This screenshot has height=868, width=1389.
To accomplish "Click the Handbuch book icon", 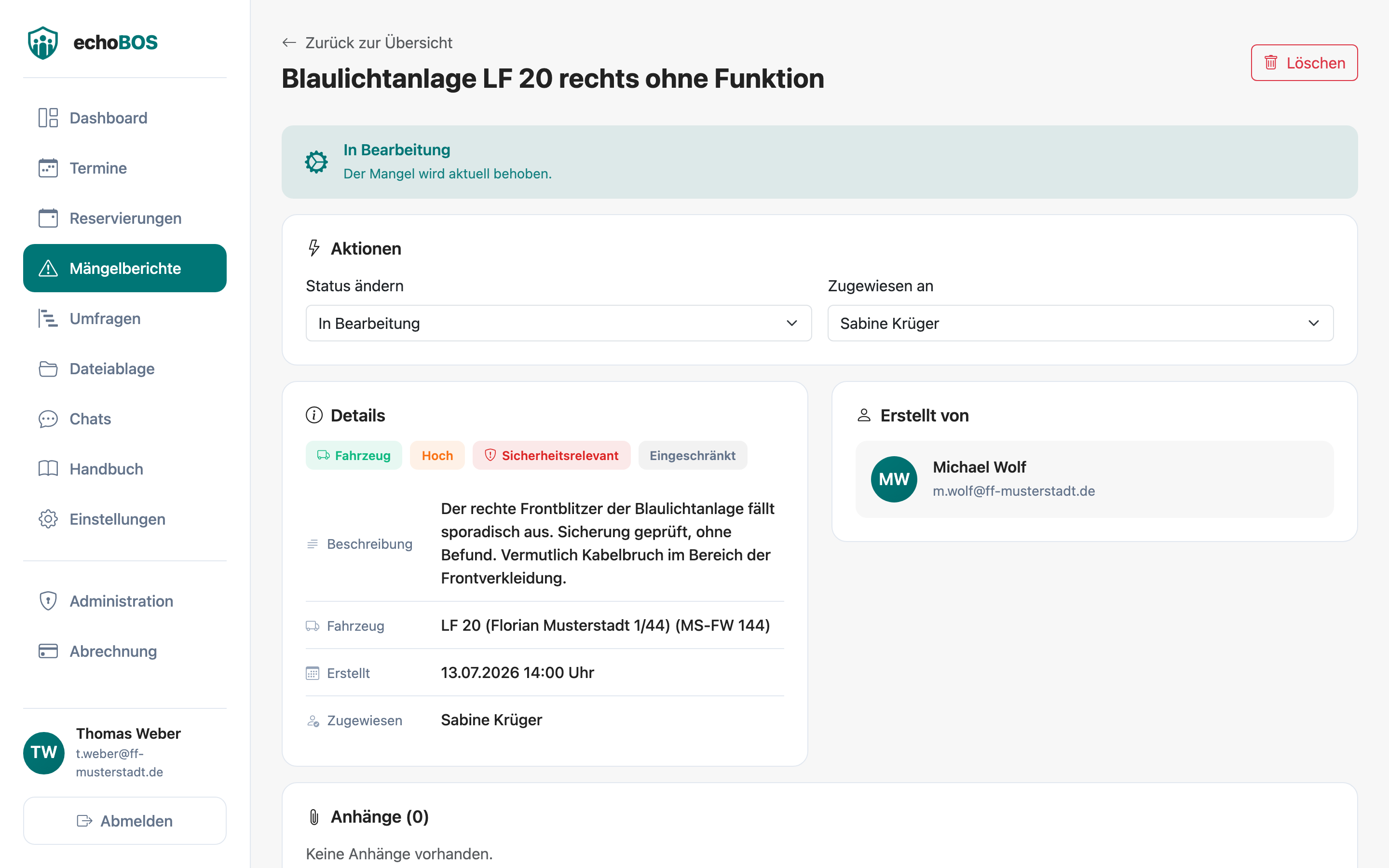I will 48,469.
